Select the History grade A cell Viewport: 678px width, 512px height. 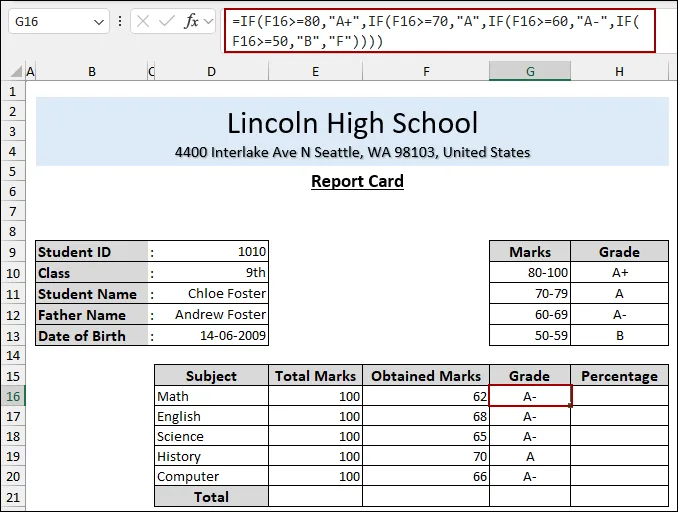[530, 456]
